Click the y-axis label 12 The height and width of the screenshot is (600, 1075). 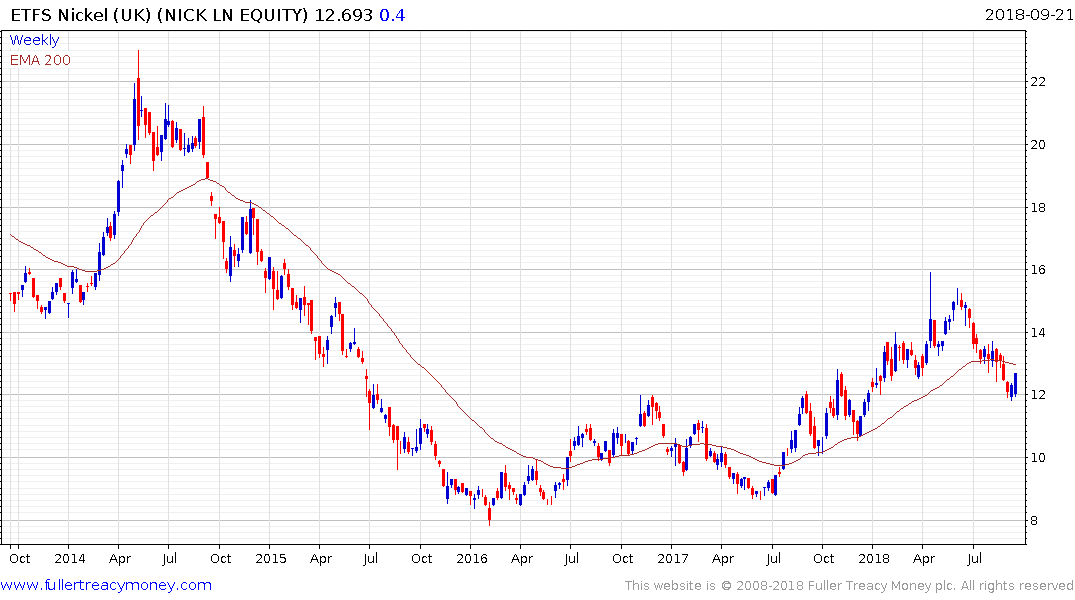[1038, 394]
